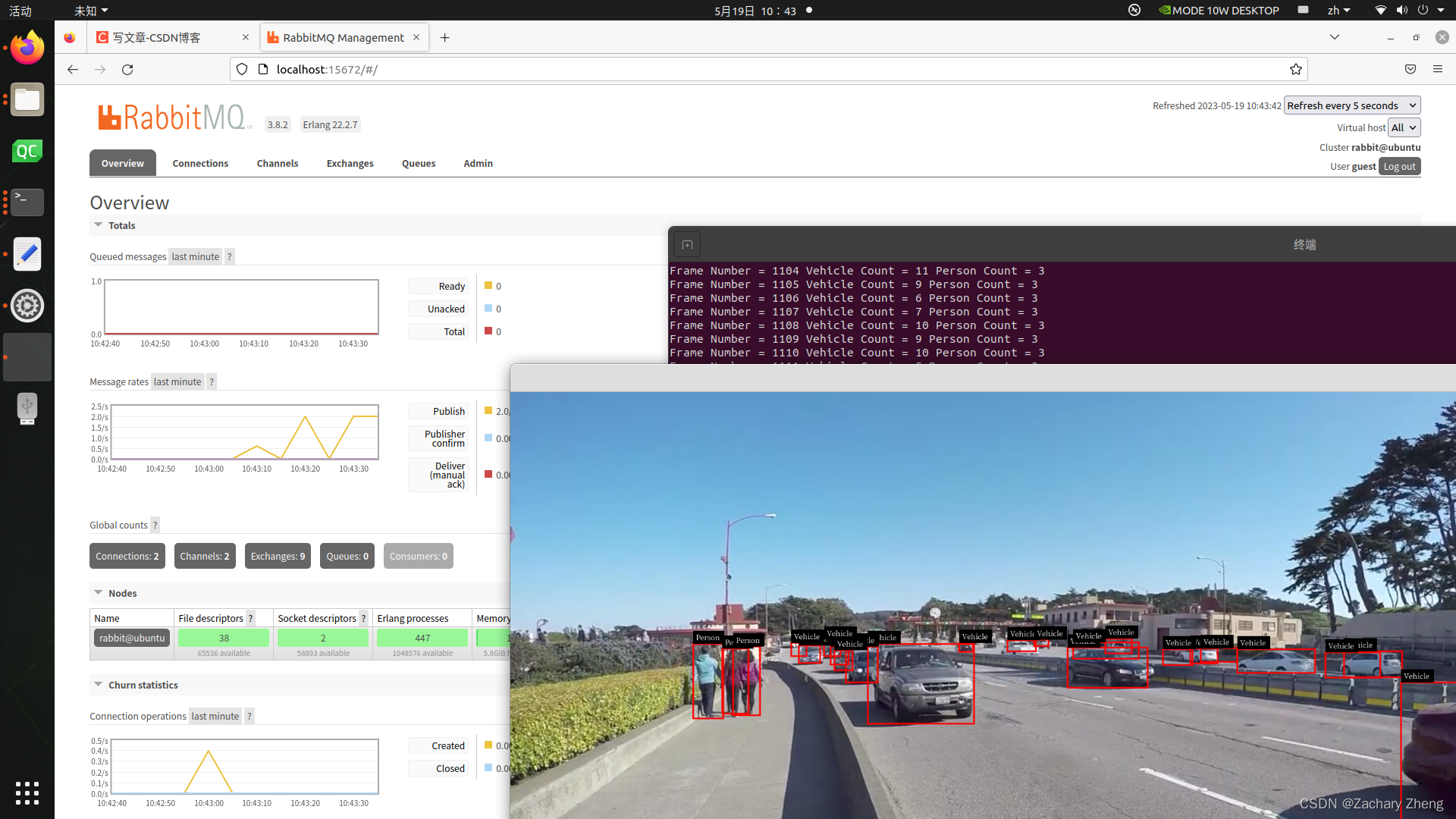This screenshot has width=1456, height=819.
Task: Click the Virtual host dropdown selector
Action: [1403, 127]
